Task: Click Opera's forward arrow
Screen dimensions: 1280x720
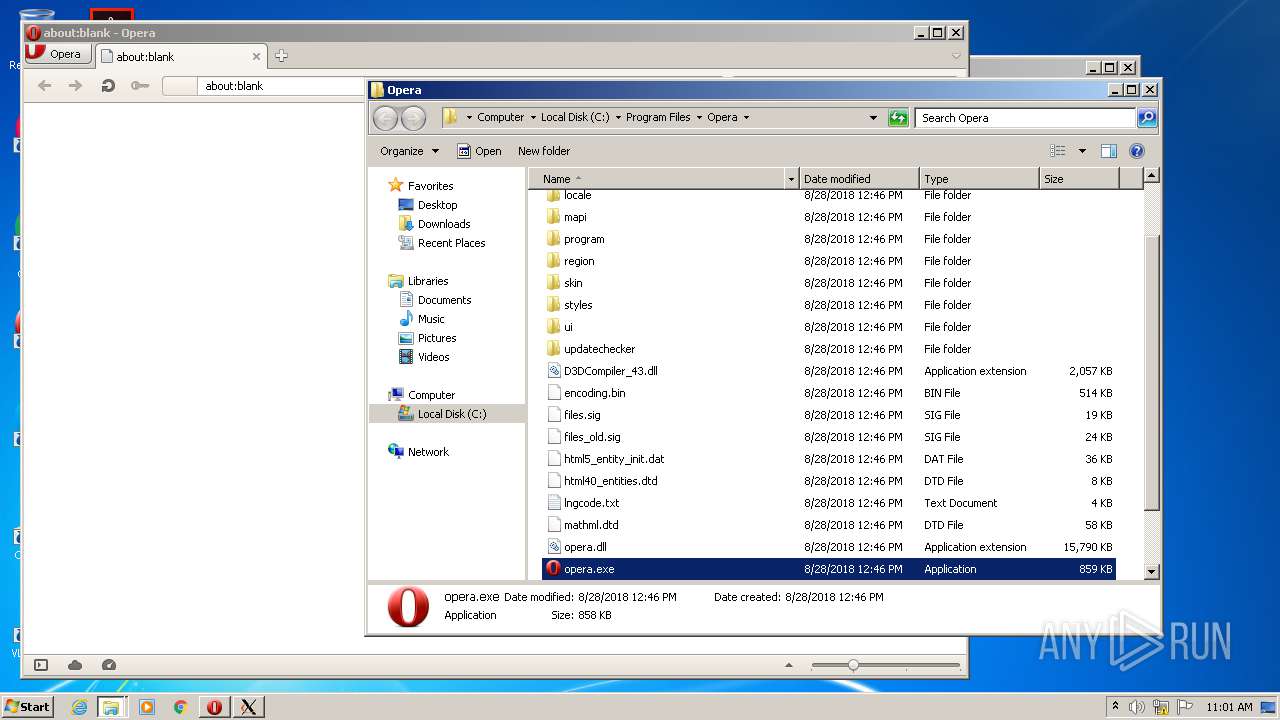Action: 75,86
